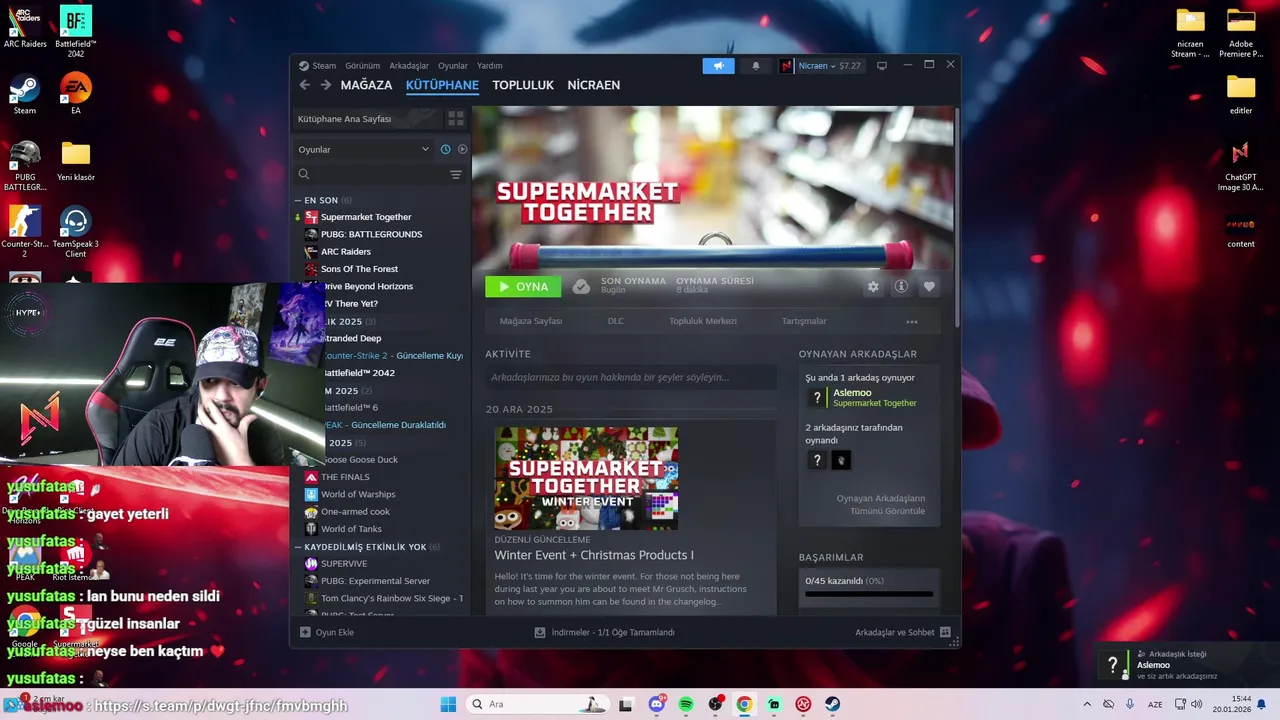The height and width of the screenshot is (720, 1280).
Task: Sort library by recent activity clock icon
Action: pyautogui.click(x=445, y=149)
